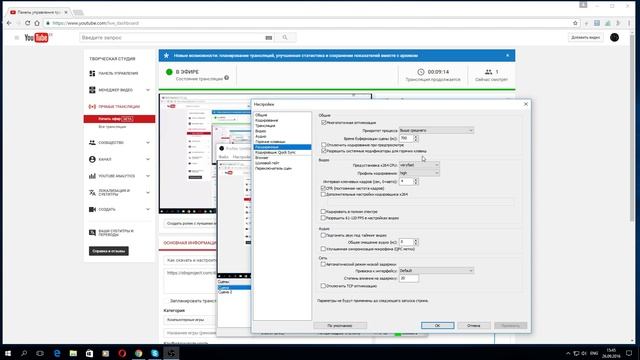Toggle the Многопоточная оптимизация checkbox
Screen dimensions: 640x360
(324, 122)
